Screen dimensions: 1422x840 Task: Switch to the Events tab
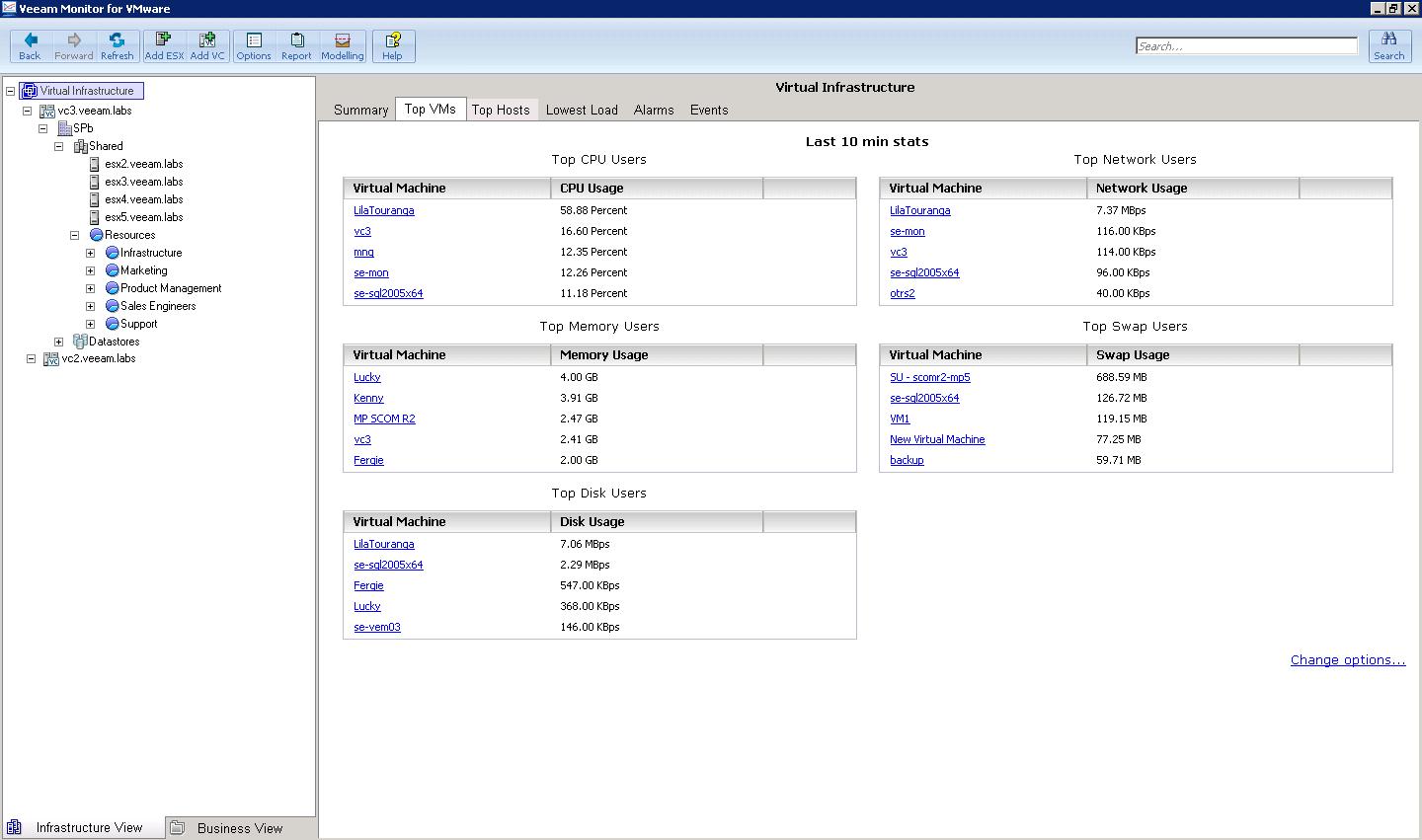tap(709, 110)
